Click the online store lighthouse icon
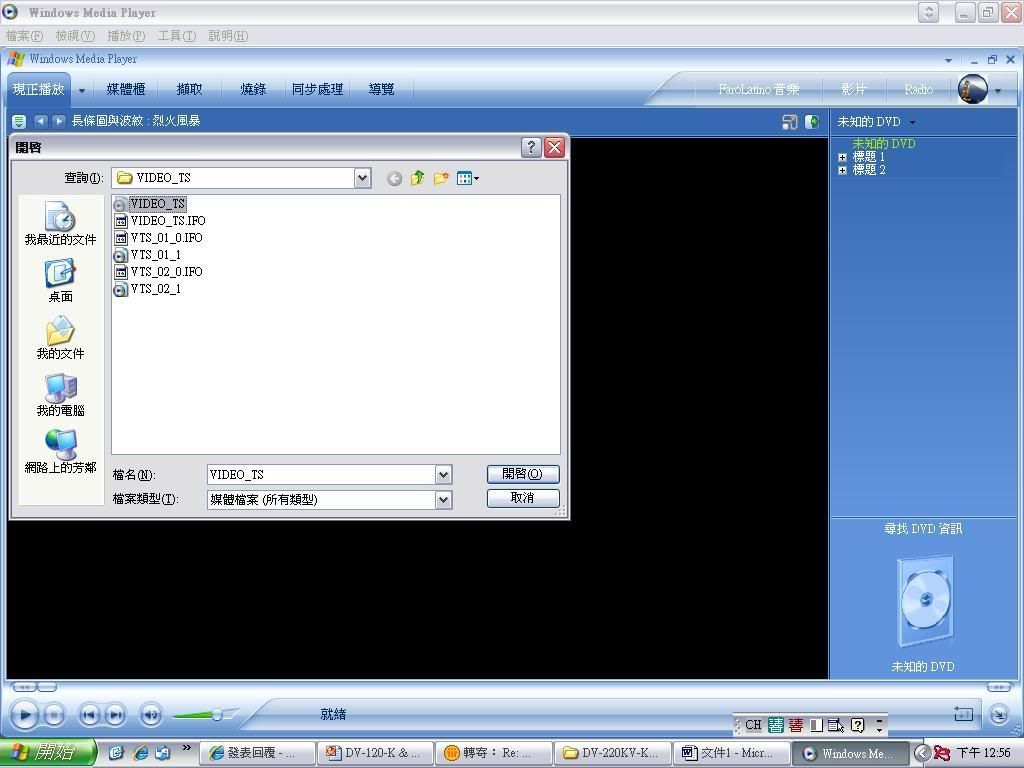Image resolution: width=1024 pixels, height=768 pixels. pyautogui.click(x=972, y=89)
